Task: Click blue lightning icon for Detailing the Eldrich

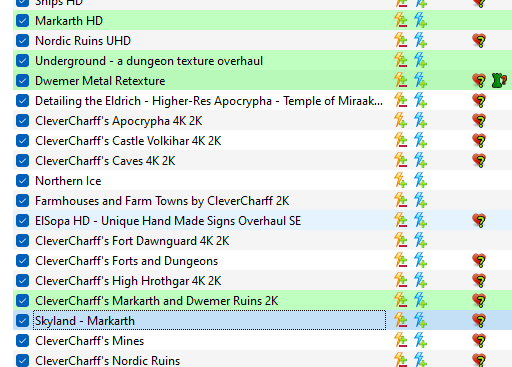Action: click(x=420, y=100)
